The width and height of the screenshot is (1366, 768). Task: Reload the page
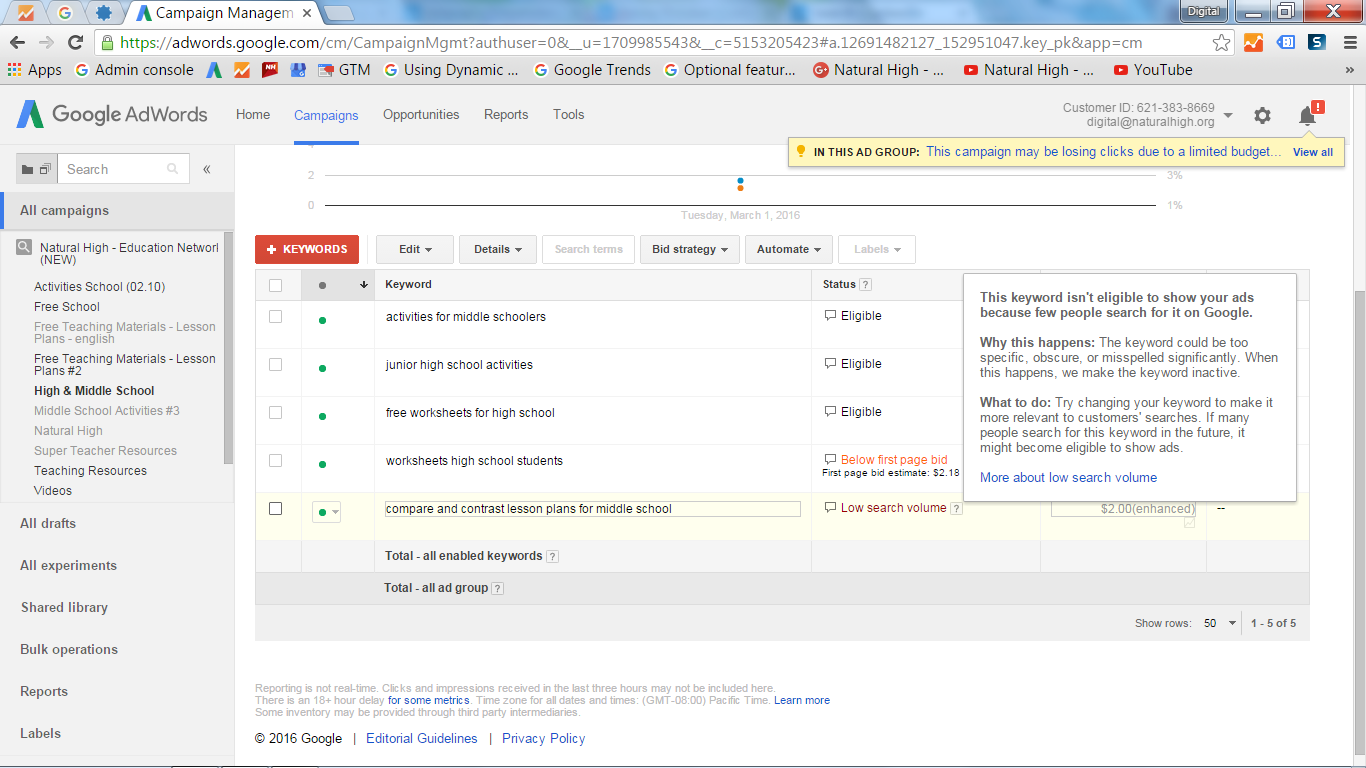75,43
